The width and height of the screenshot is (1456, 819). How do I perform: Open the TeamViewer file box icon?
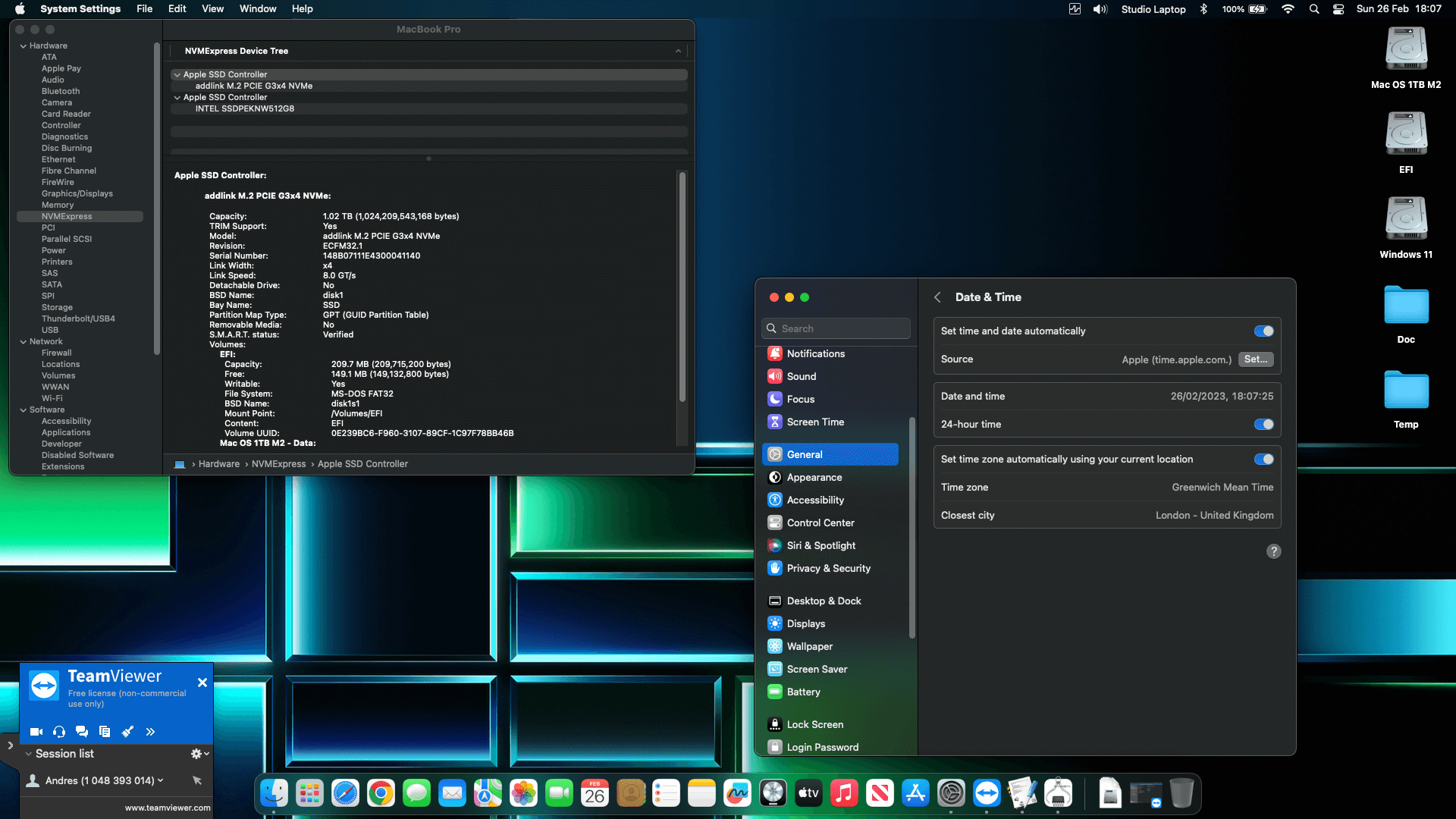(x=105, y=732)
